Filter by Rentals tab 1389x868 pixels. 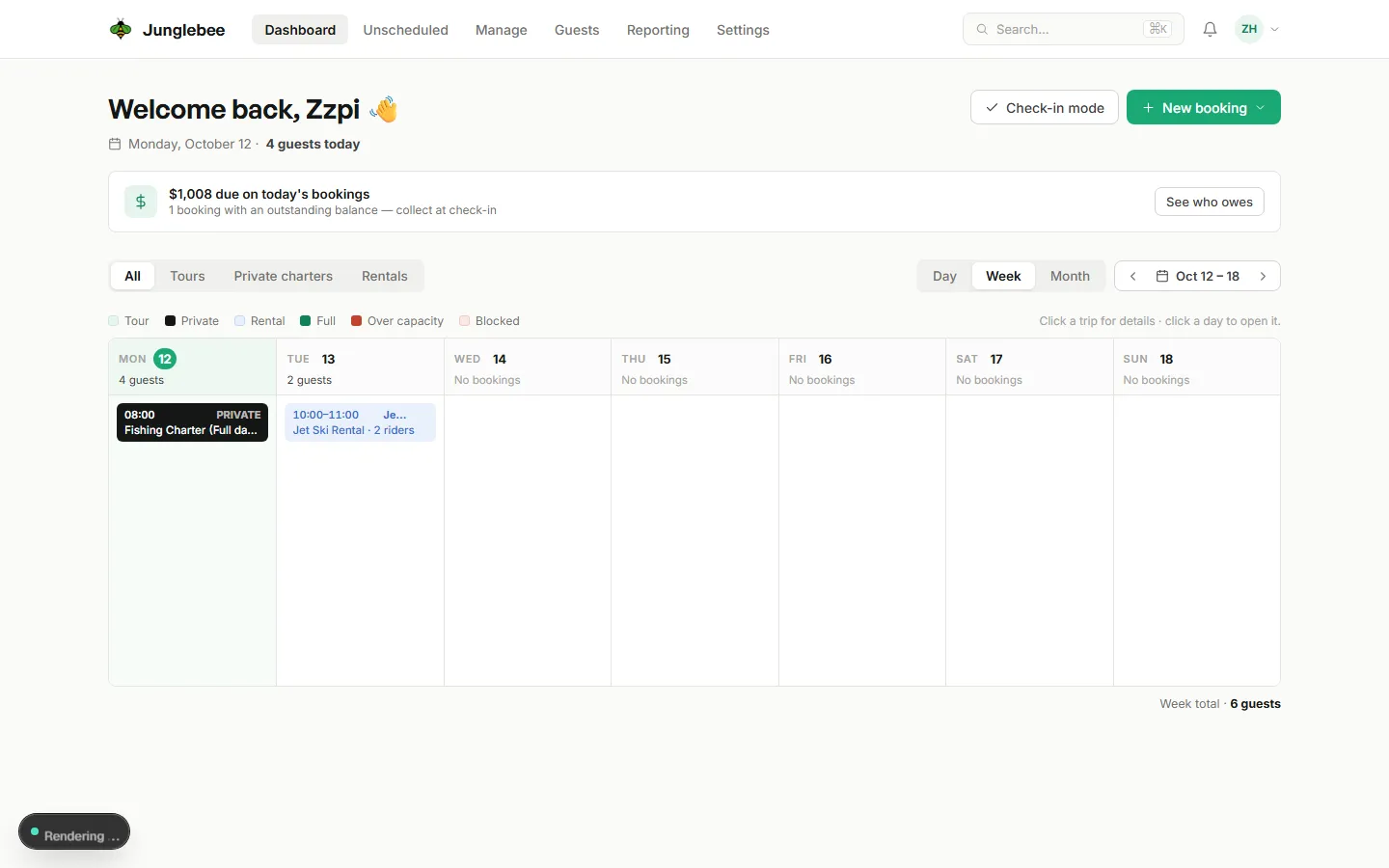coord(385,276)
